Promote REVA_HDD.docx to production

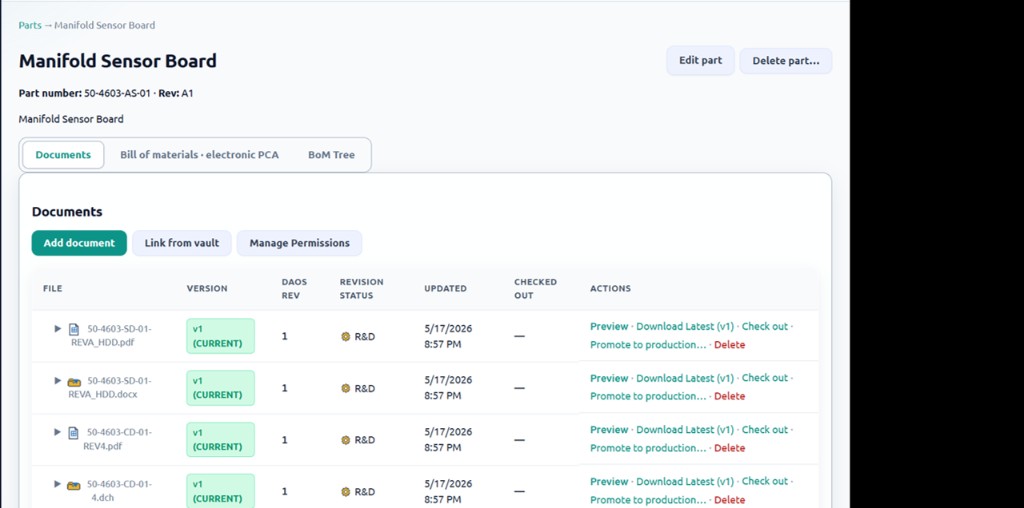point(648,396)
